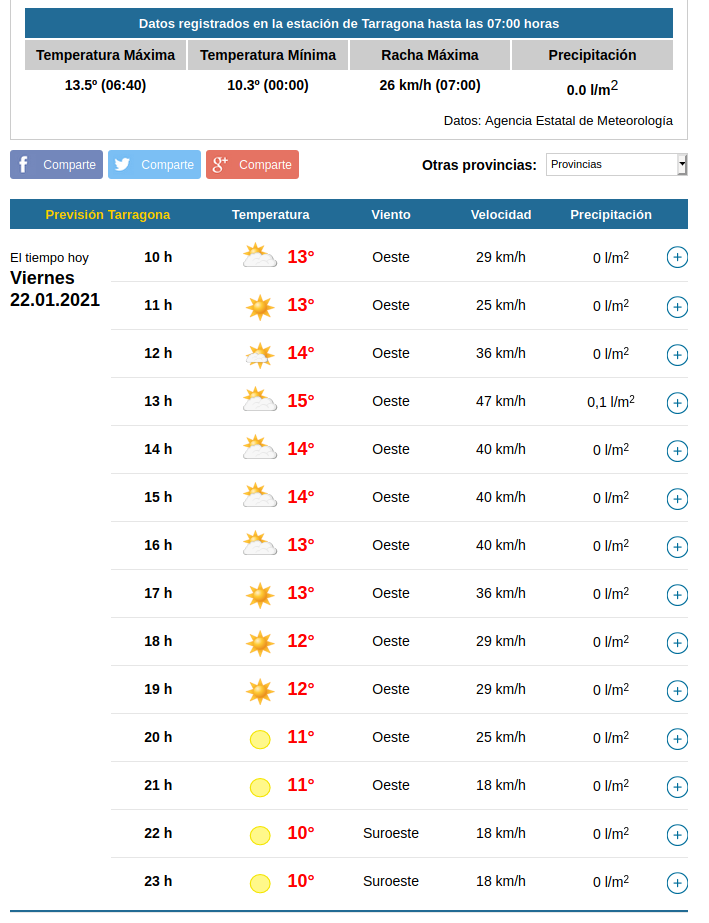Open the Provincias dropdown

616,164
